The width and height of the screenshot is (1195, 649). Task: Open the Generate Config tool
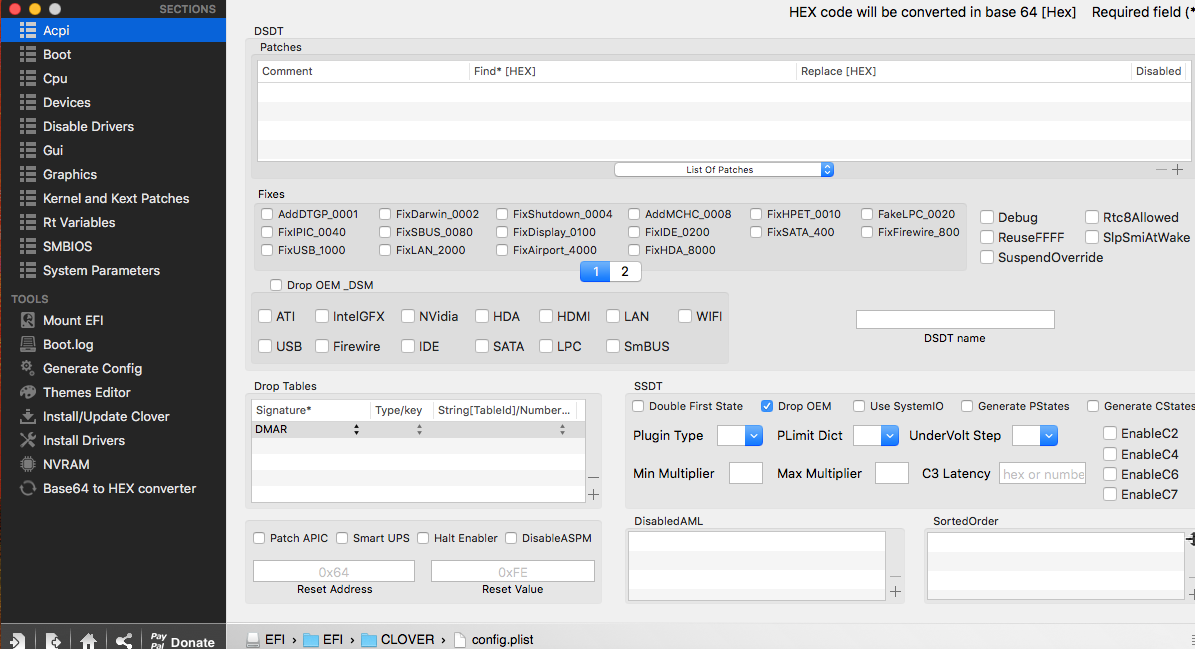point(91,368)
